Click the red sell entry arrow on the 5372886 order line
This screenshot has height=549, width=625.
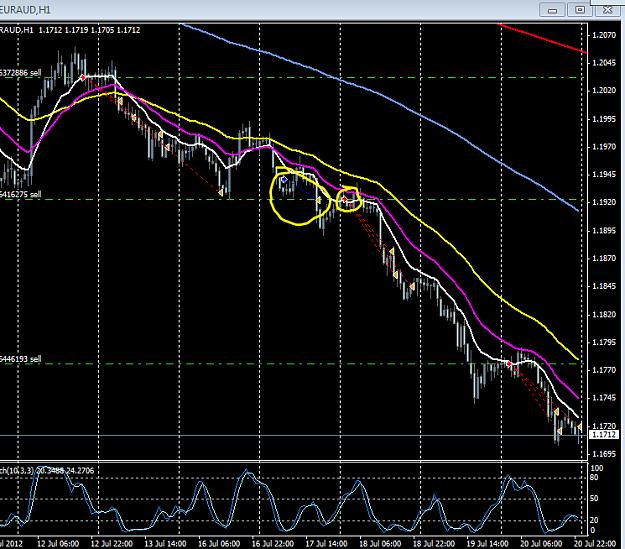[x=83, y=77]
